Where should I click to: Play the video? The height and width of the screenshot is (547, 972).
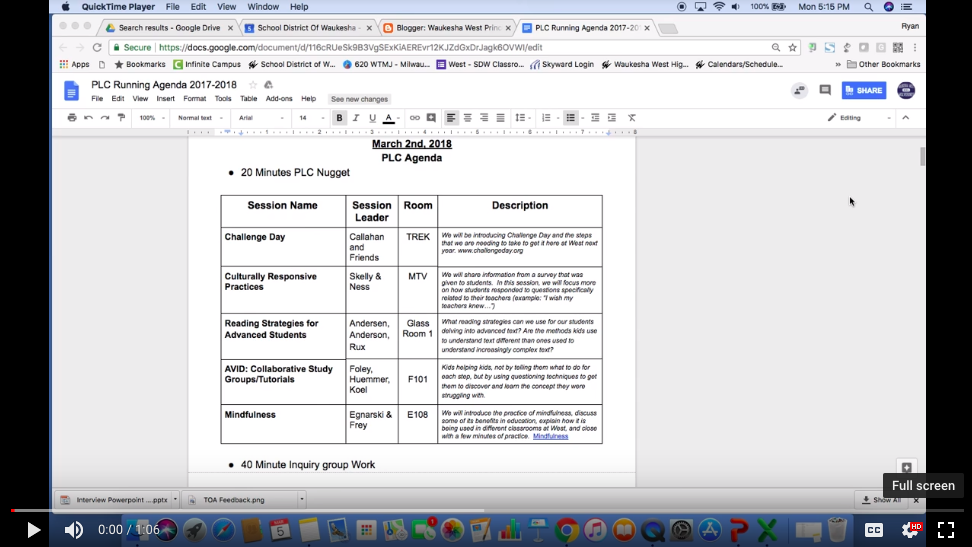coord(33,530)
